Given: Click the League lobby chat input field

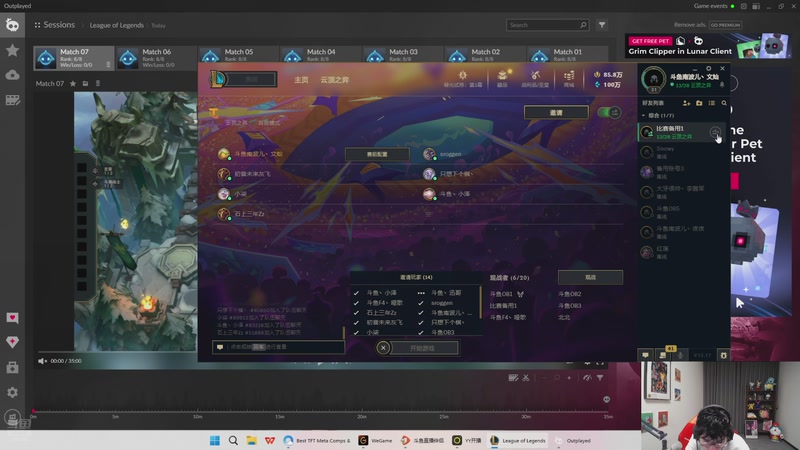Looking at the screenshot, I should [279, 347].
